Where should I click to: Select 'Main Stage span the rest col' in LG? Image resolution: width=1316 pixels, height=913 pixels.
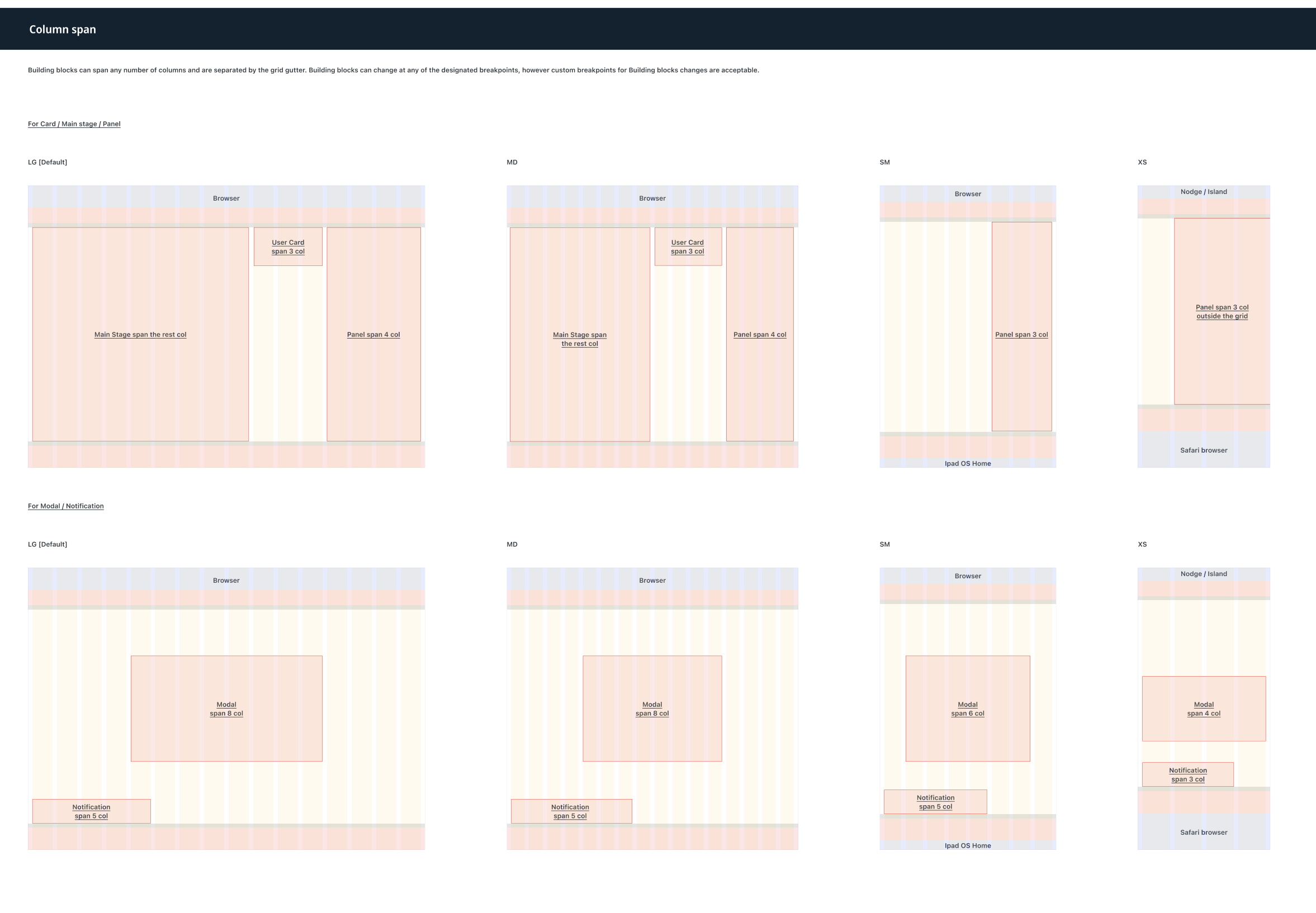(x=140, y=335)
